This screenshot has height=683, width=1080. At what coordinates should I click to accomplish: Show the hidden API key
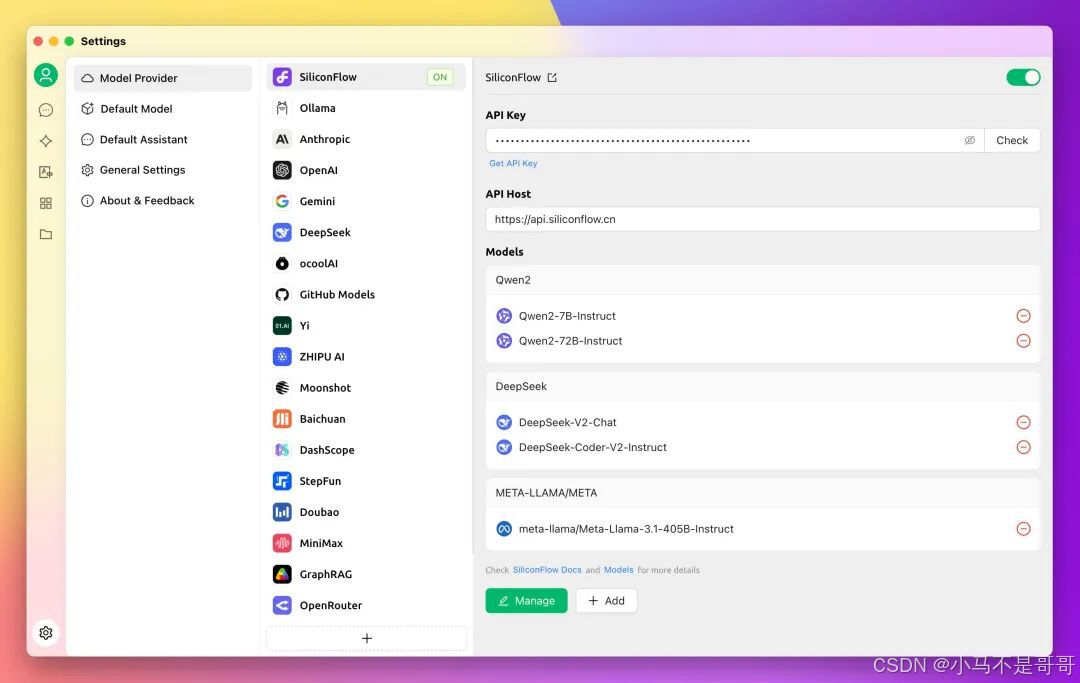point(970,140)
